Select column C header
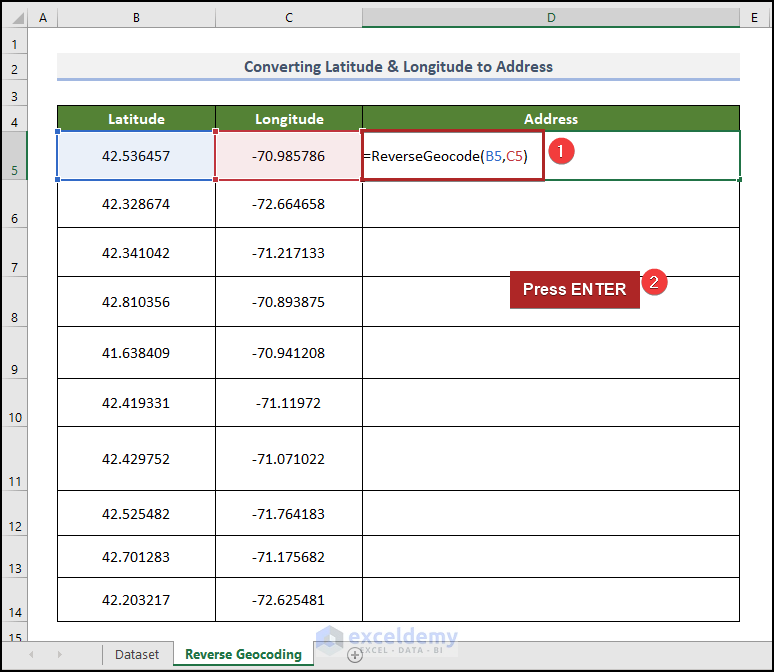The image size is (774, 672). 289,18
